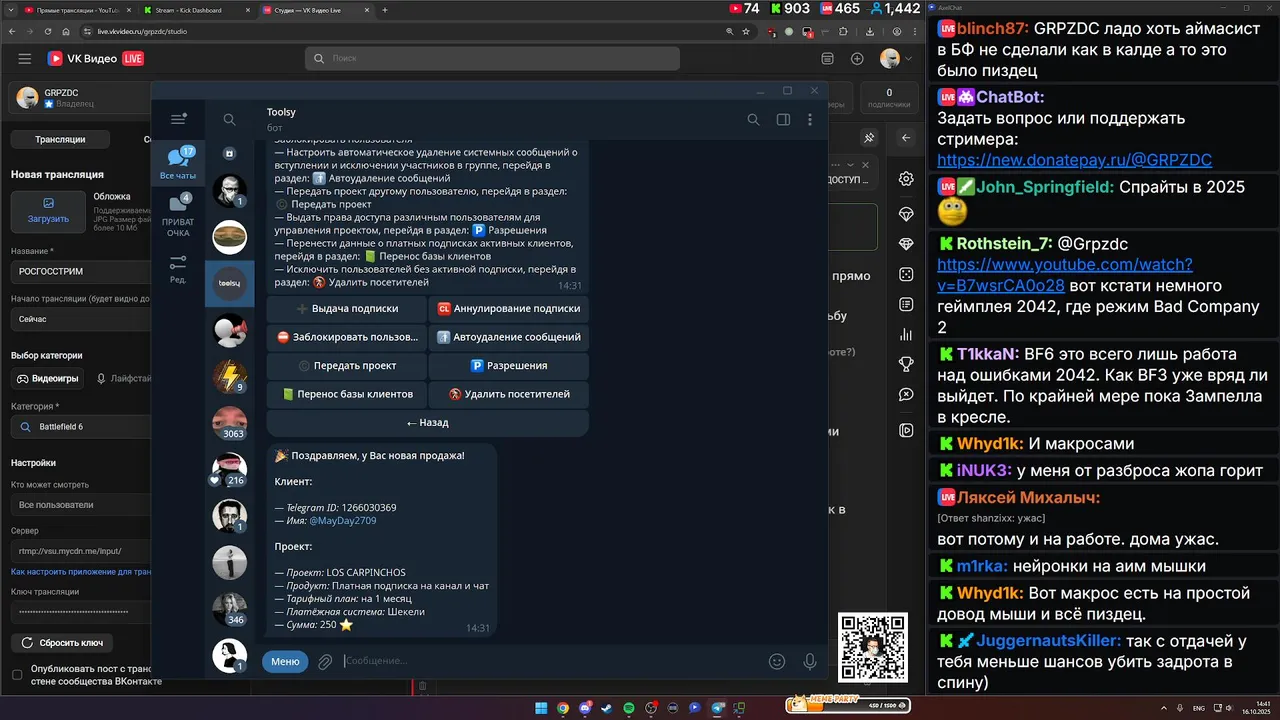Bookmark the page with the star icon
The height and width of the screenshot is (720, 1280).
pyautogui.click(x=745, y=31)
